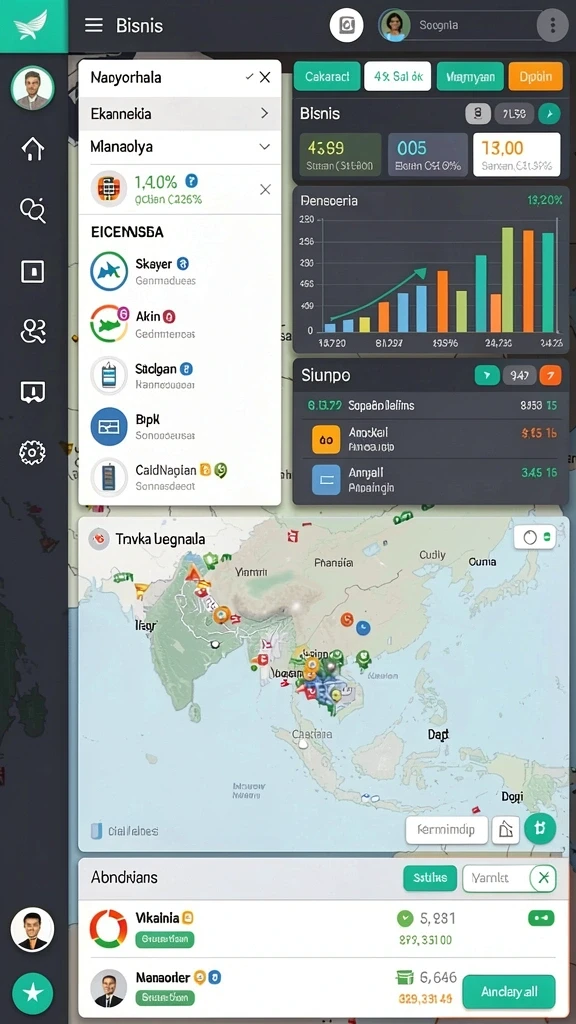Click the red icon beside Tnvka begnaila
This screenshot has height=1024, width=576.
[99, 539]
